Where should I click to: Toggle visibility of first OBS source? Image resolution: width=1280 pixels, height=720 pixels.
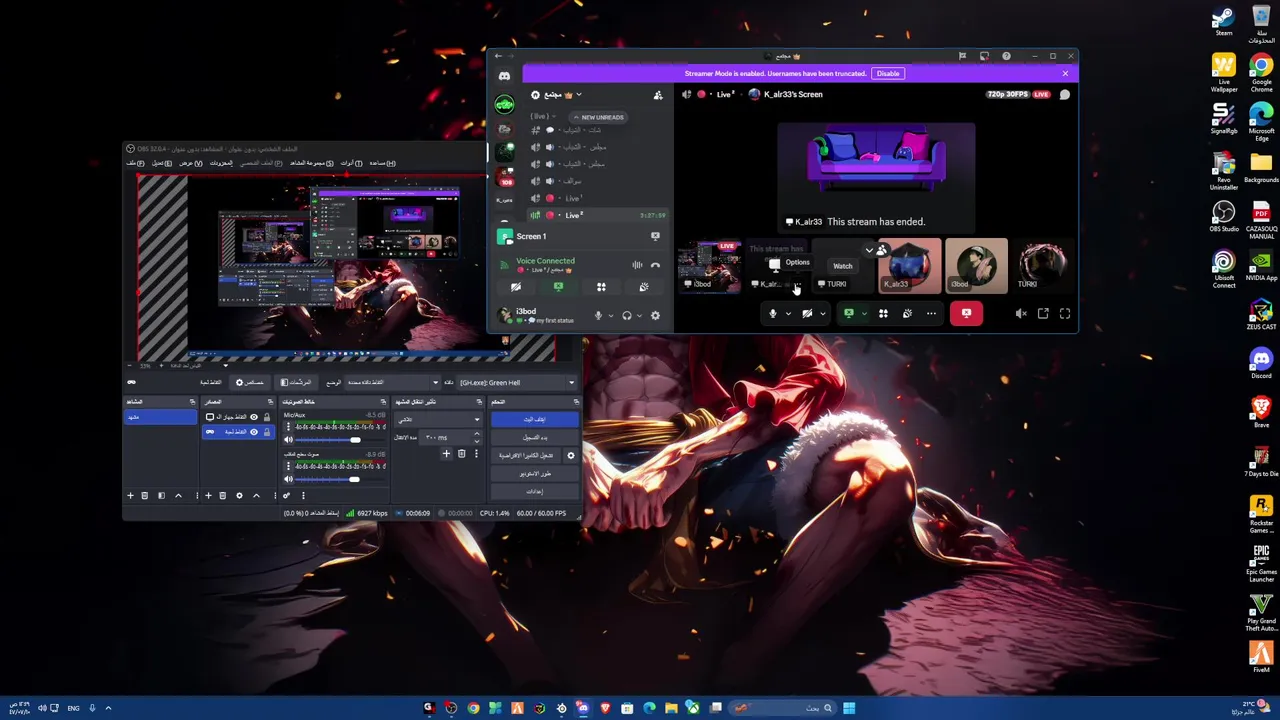click(x=254, y=417)
